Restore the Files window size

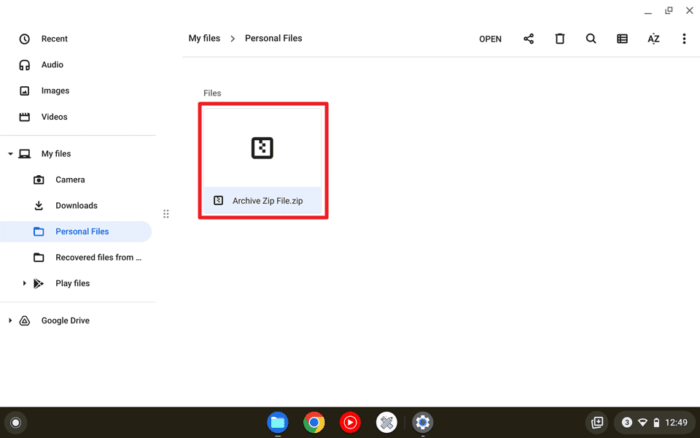point(669,11)
